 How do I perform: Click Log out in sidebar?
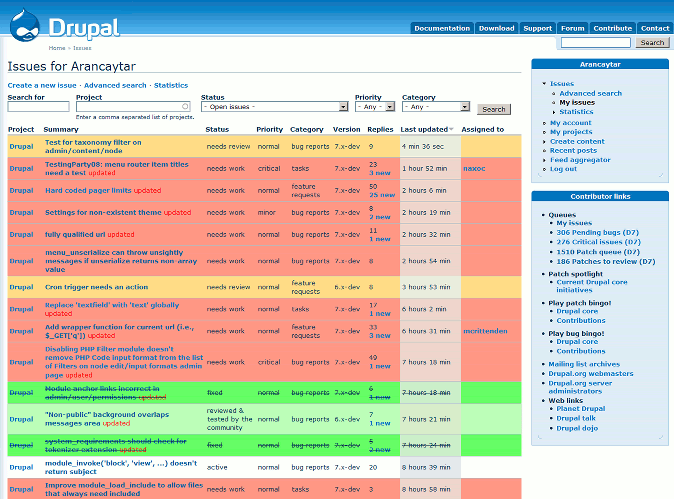pos(563,169)
